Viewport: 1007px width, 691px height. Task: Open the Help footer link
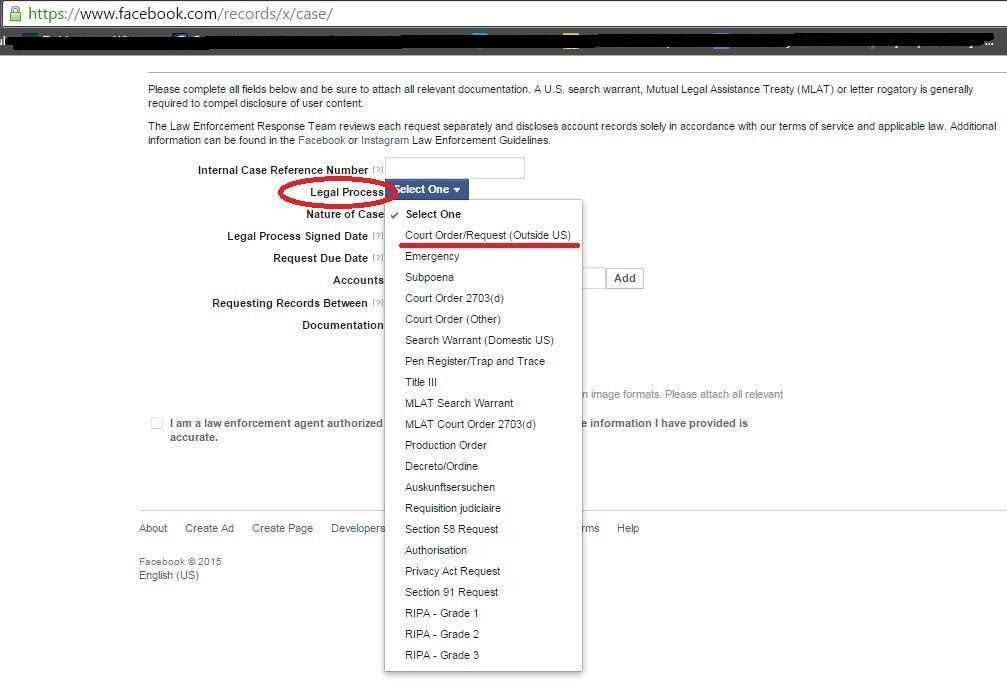click(x=628, y=528)
